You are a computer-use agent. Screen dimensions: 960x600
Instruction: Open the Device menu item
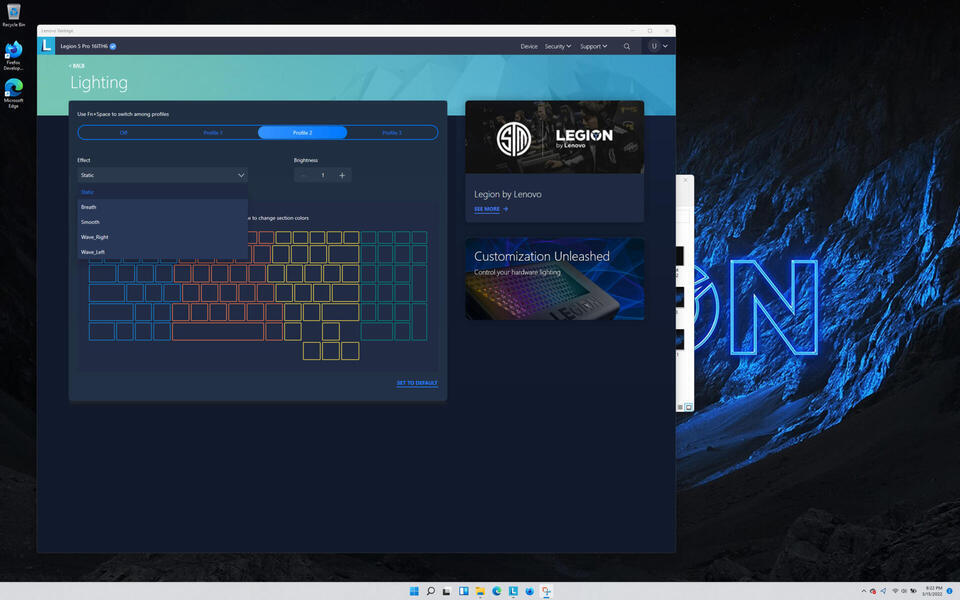(x=529, y=47)
